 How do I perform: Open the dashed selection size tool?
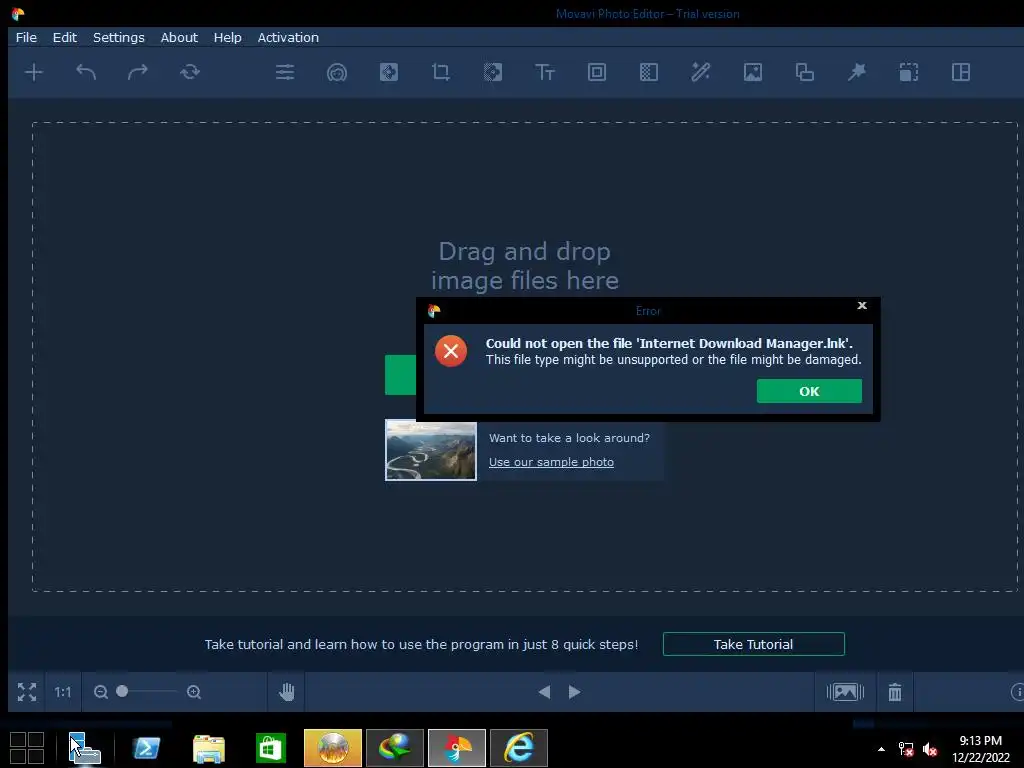click(x=909, y=72)
